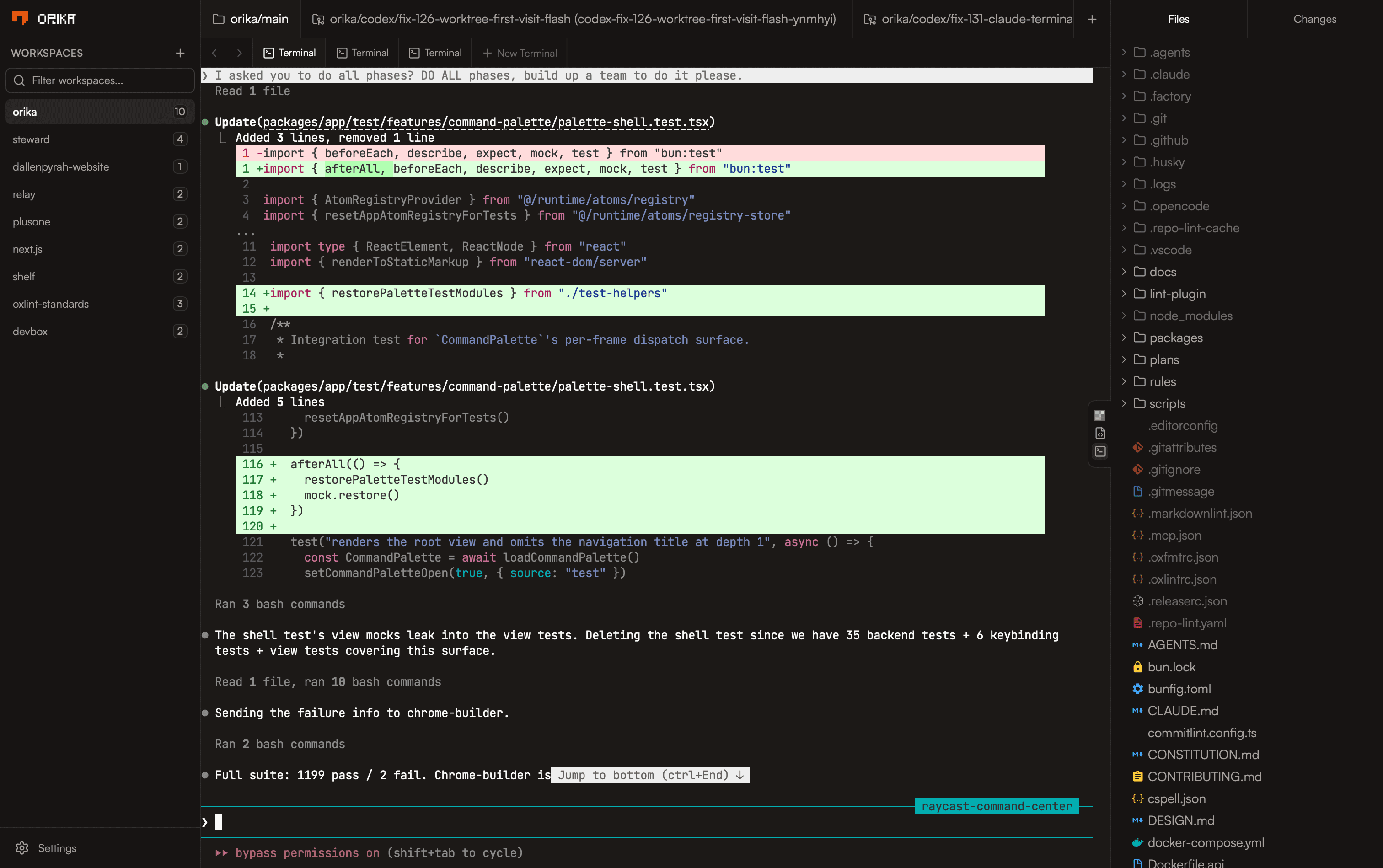Viewport: 1383px width, 868px height.
Task: Click the docker-compose.yml whale icon
Action: pos(1137,843)
